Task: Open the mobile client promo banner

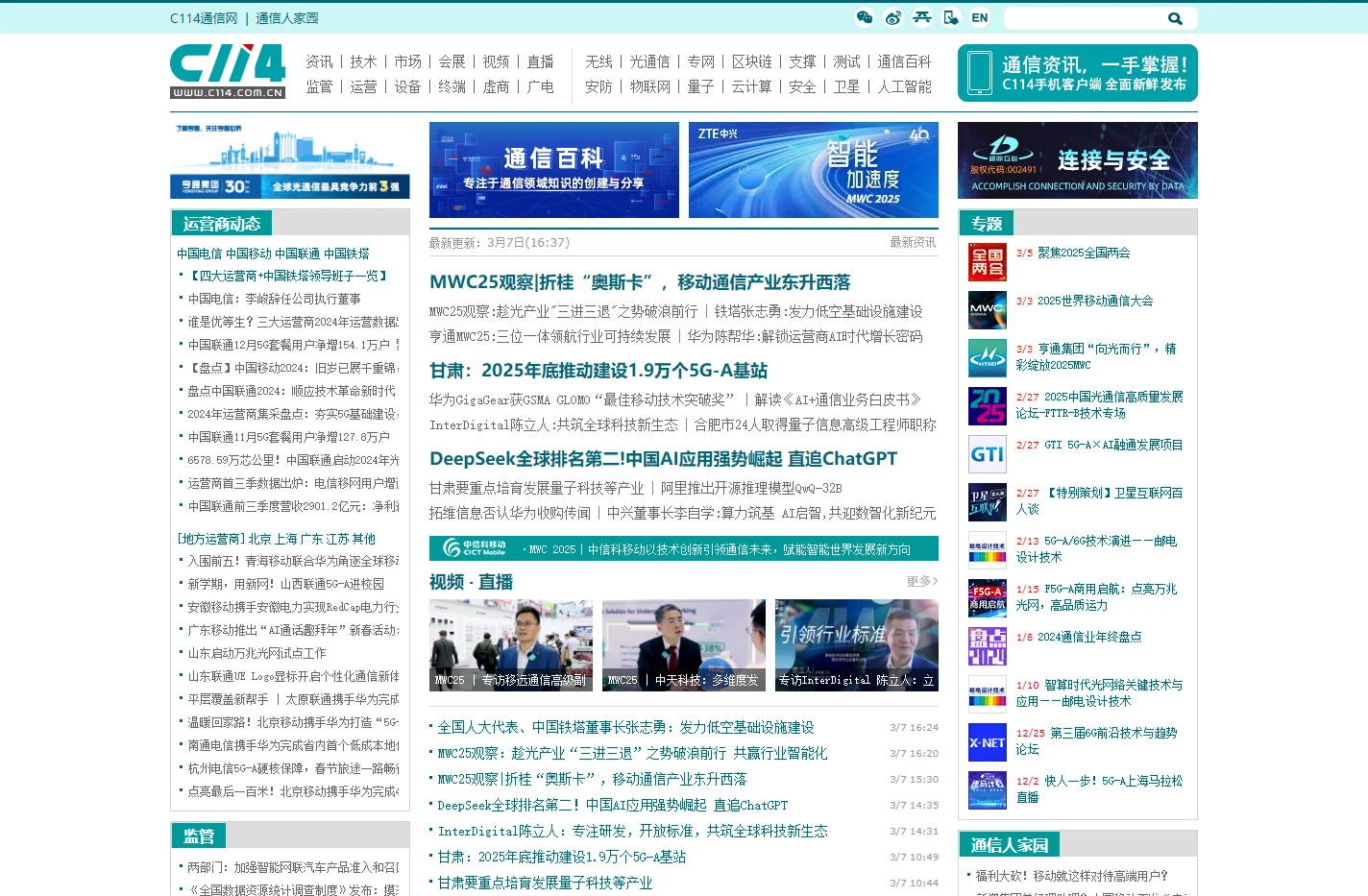Action: click(1078, 73)
